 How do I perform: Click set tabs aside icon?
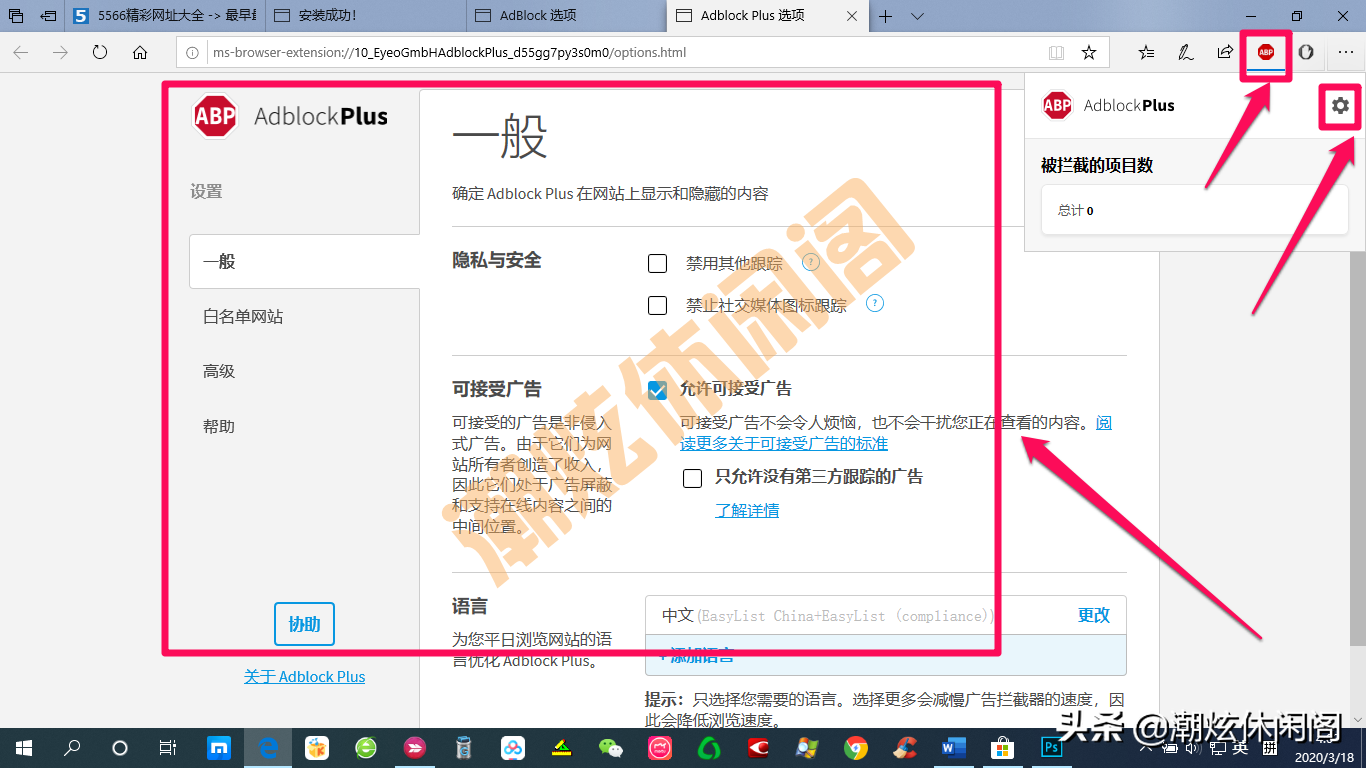tap(47, 16)
